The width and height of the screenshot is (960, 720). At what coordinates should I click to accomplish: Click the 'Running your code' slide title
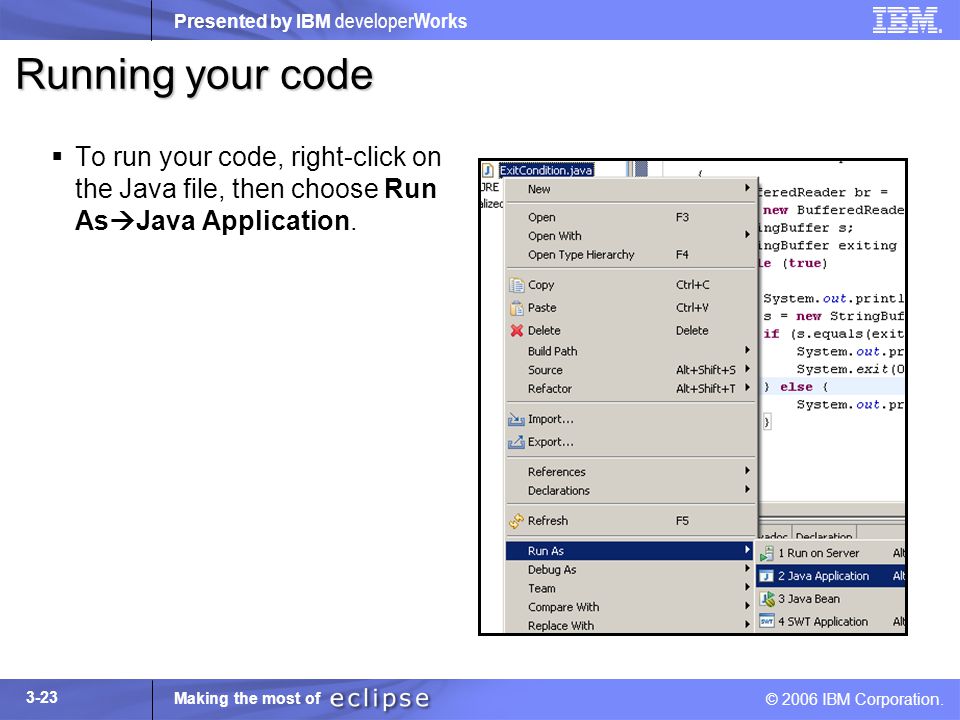[194, 75]
